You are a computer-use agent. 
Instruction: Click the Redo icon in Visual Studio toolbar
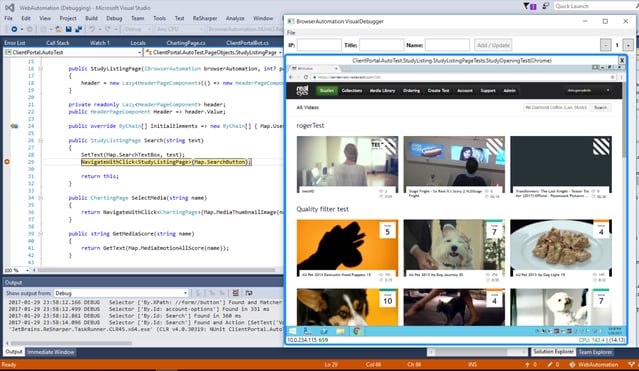(108, 29)
